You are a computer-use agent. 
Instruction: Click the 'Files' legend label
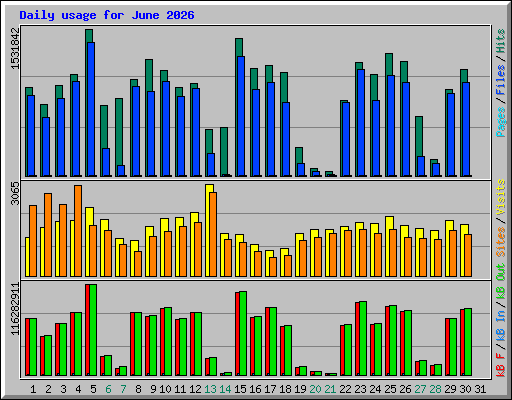coord(501,81)
